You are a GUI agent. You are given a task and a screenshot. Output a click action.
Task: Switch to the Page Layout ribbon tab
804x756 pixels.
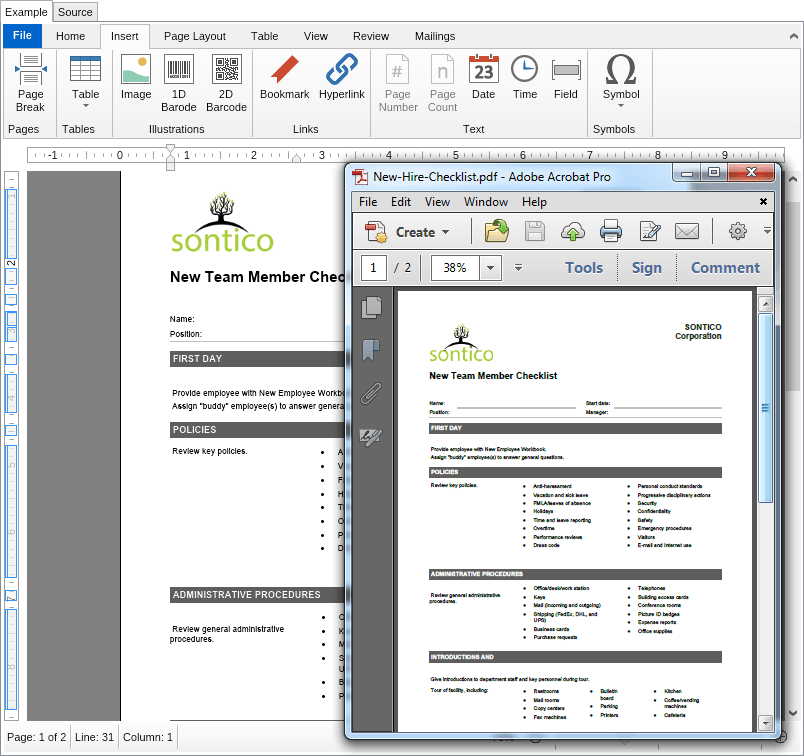[195, 36]
